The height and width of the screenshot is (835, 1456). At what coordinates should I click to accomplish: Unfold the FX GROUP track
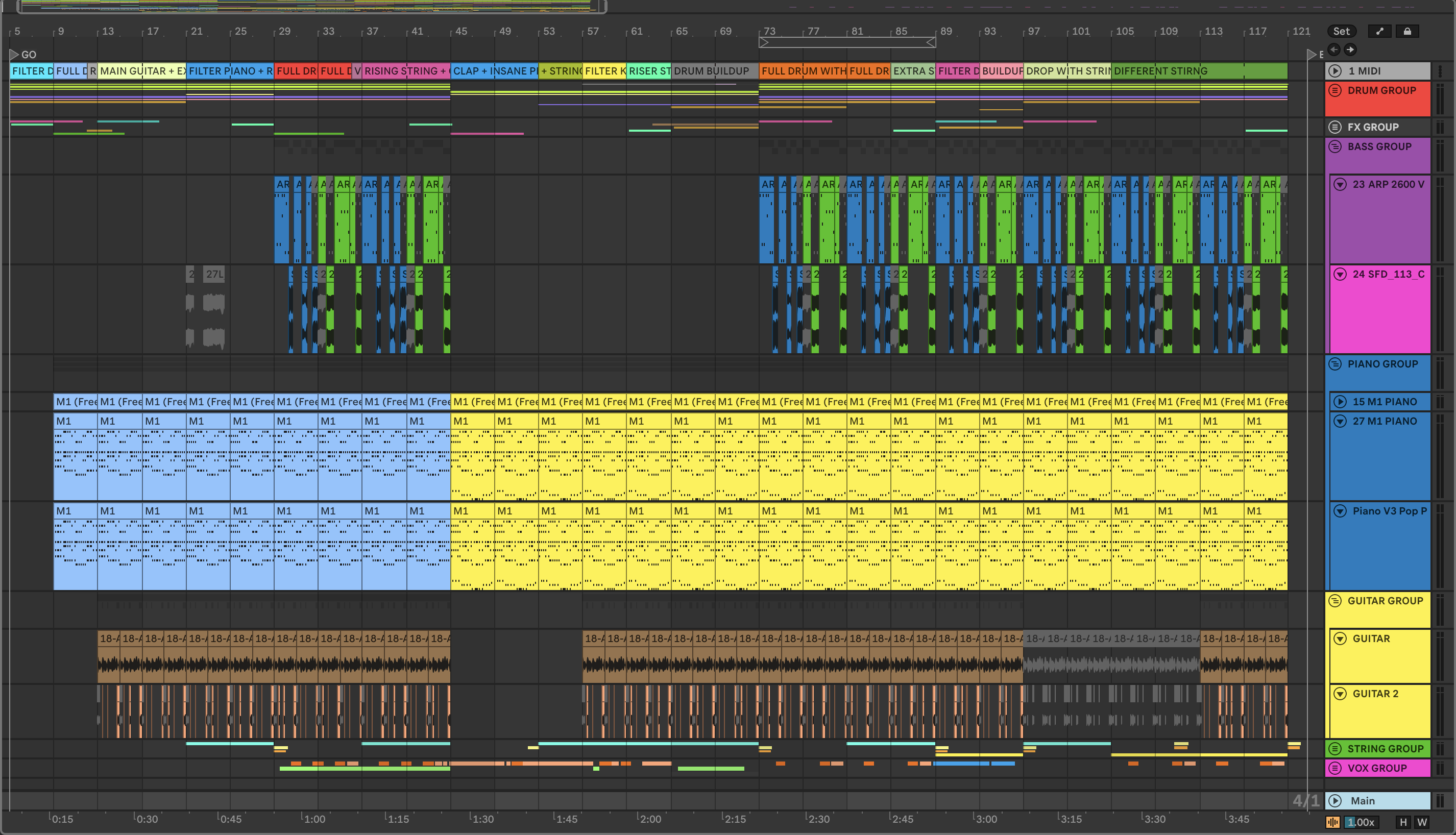[x=1335, y=127]
